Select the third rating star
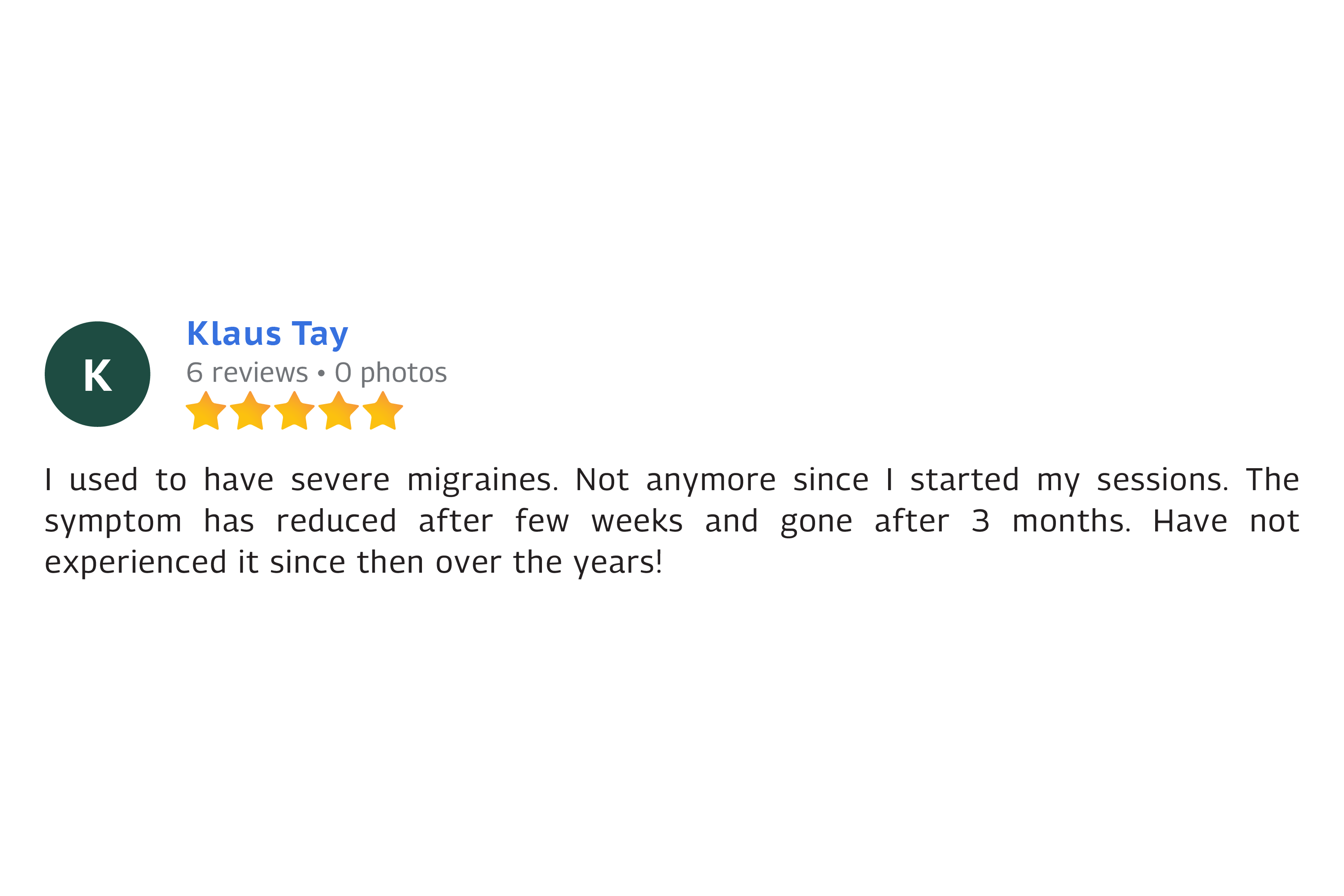The width and height of the screenshot is (1344, 896). (294, 411)
